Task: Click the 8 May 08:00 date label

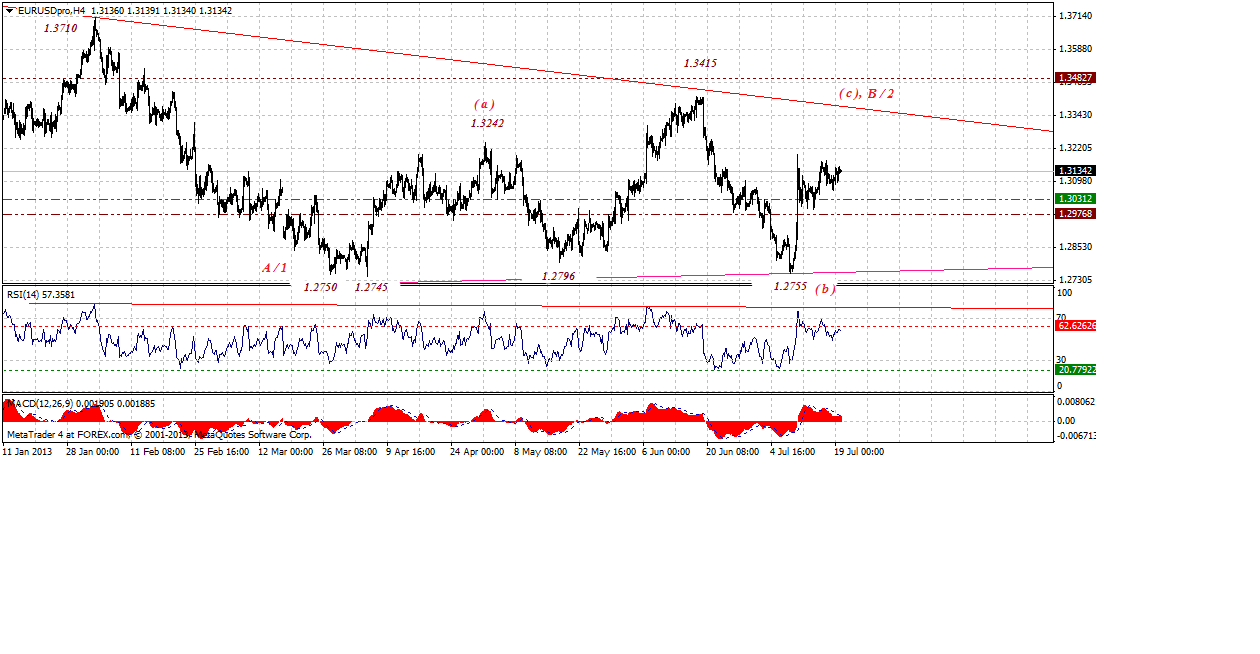Action: pyautogui.click(x=539, y=451)
